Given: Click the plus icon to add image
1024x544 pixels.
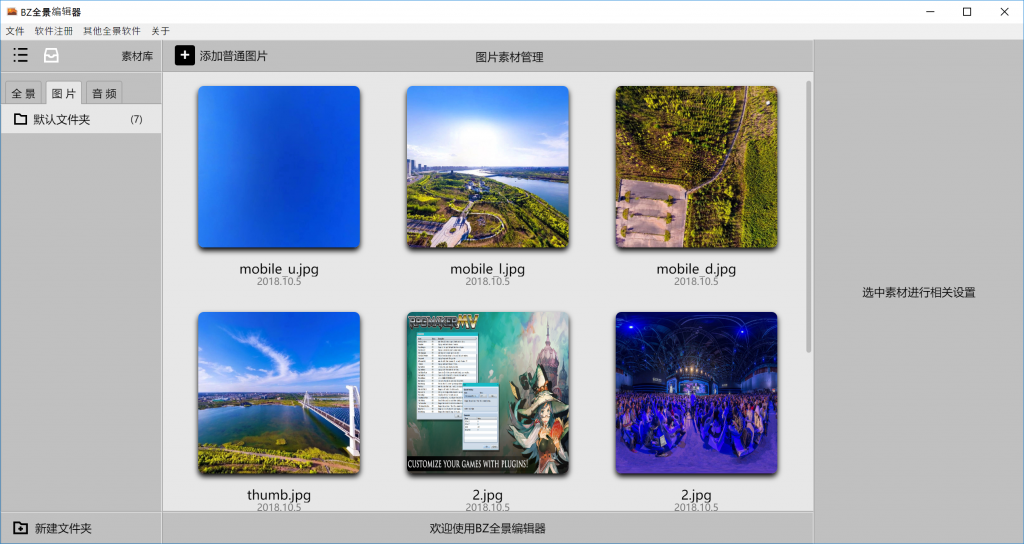Looking at the screenshot, I should click(x=185, y=55).
